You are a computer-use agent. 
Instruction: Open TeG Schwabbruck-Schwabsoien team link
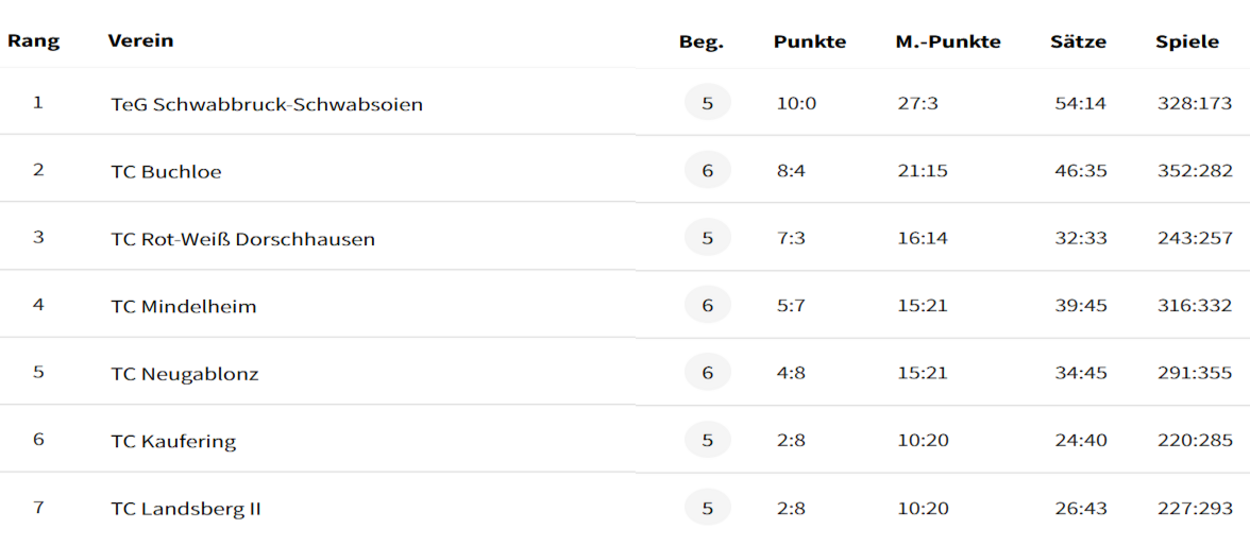coord(267,104)
